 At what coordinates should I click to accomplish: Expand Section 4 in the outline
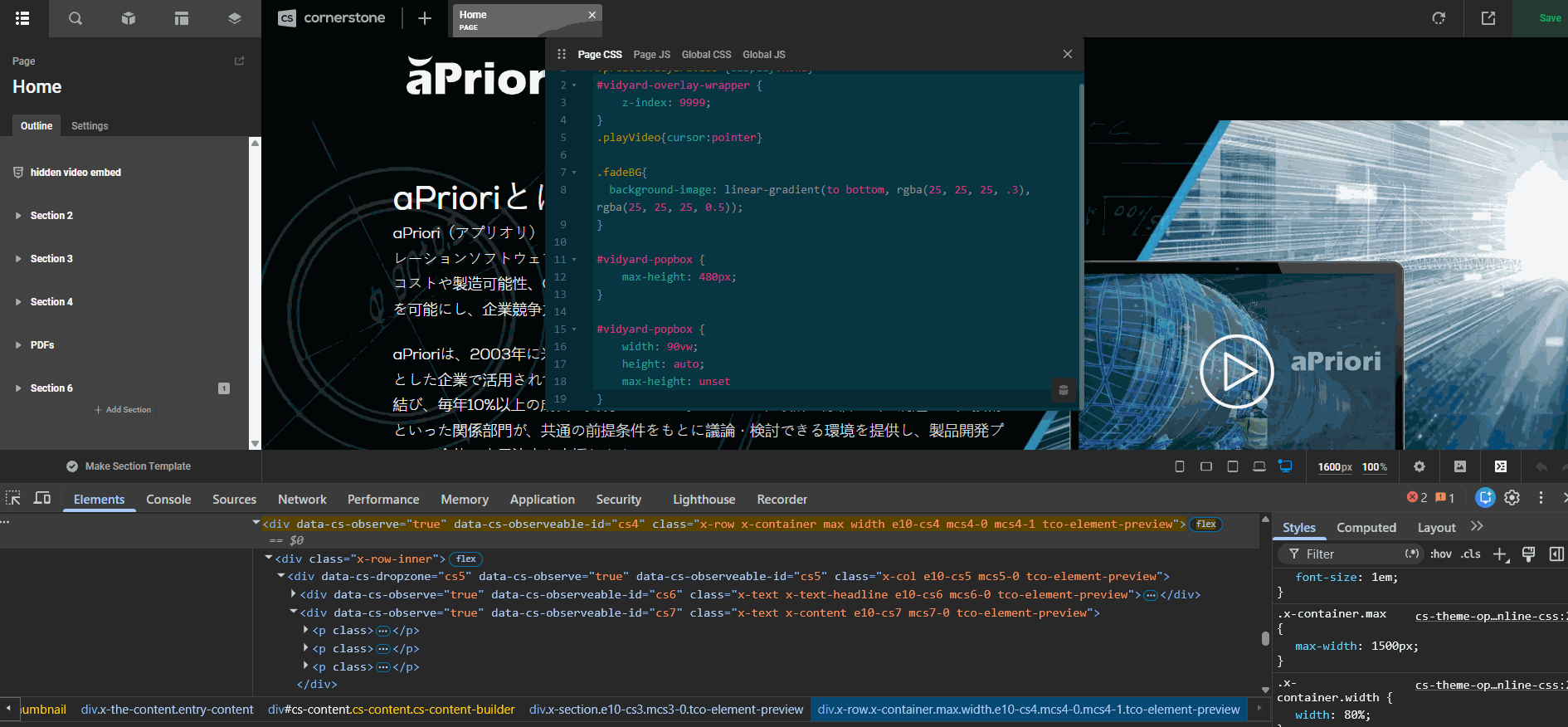[x=18, y=302]
